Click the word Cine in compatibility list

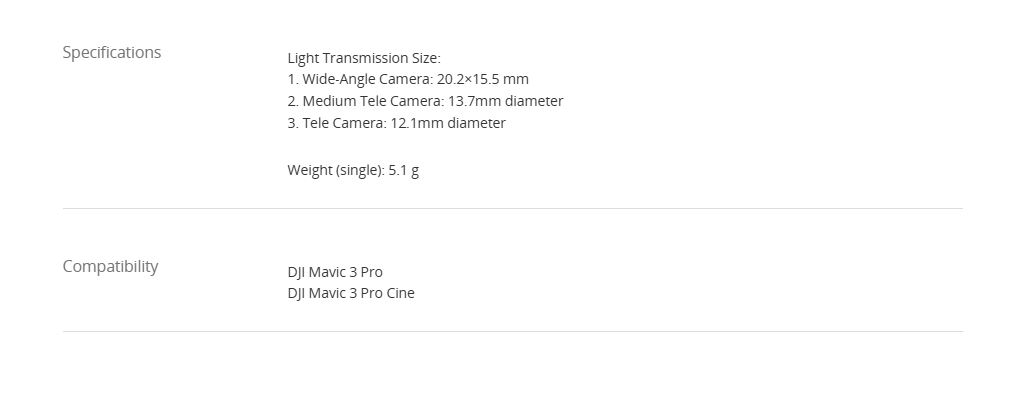click(x=400, y=293)
